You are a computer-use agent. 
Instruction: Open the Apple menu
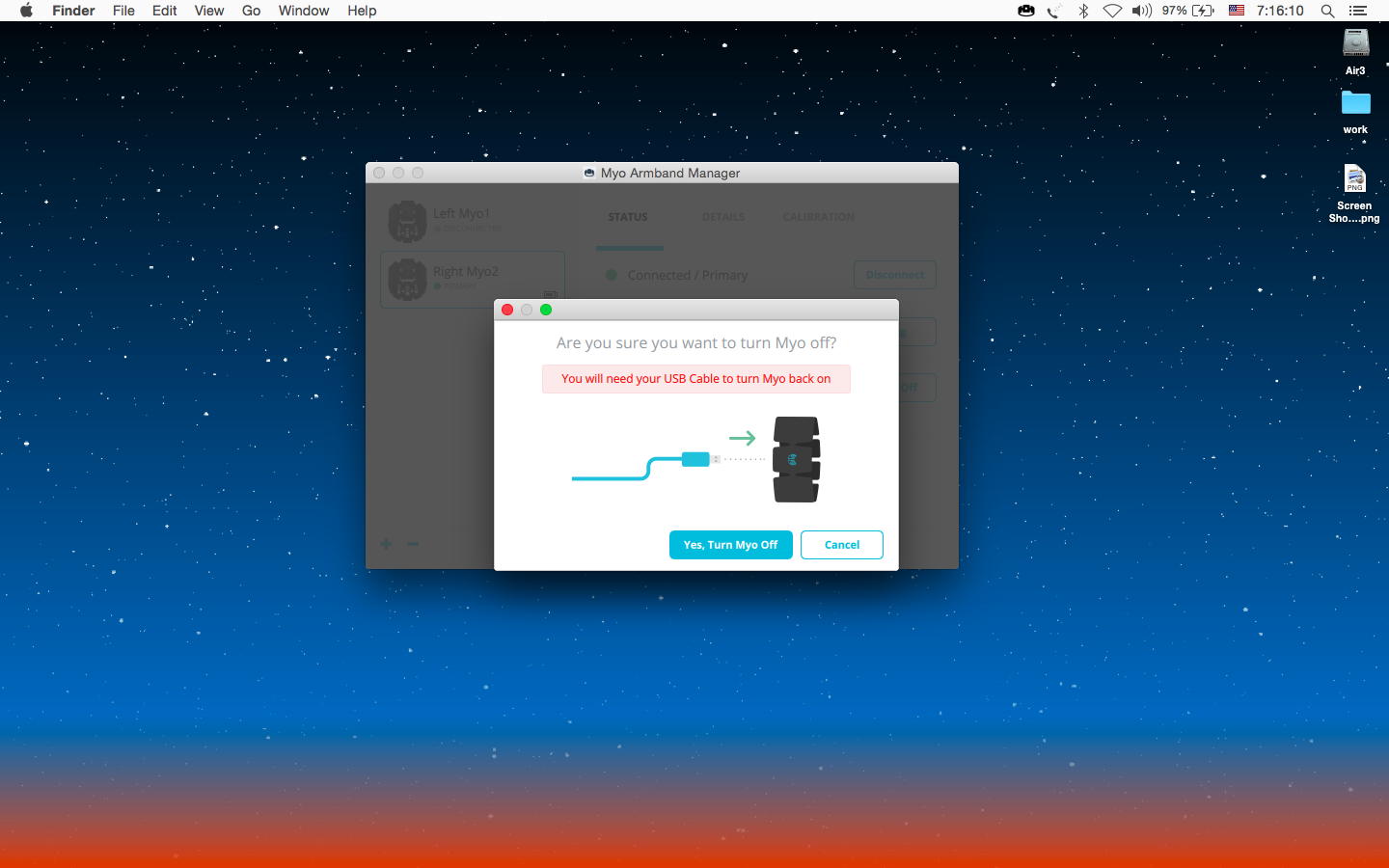pos(26,11)
